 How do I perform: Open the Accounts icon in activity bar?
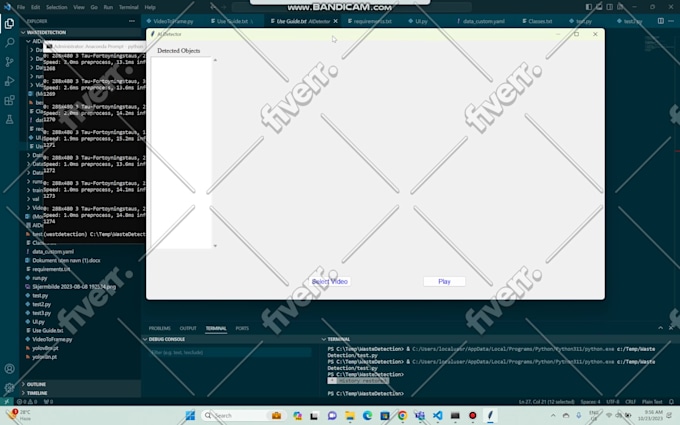tap(9, 369)
